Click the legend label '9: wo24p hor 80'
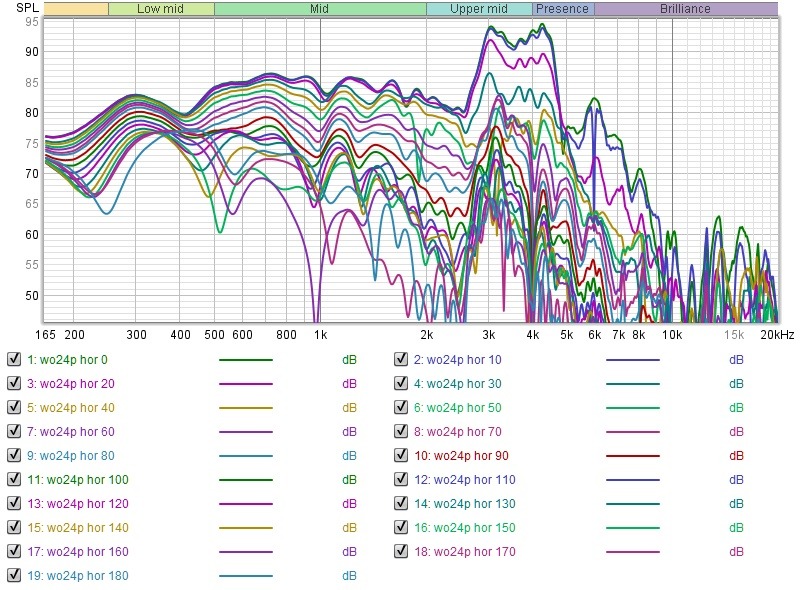 point(71,456)
